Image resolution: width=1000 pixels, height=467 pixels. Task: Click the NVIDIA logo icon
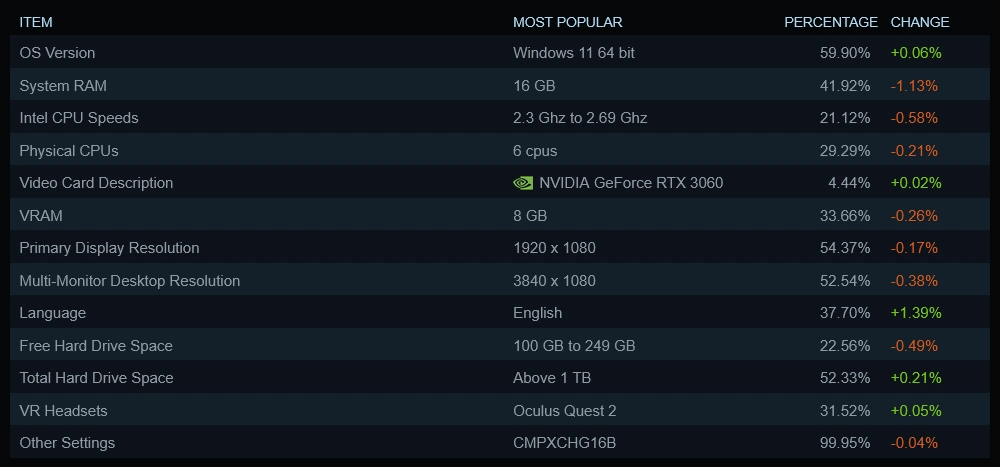523,183
